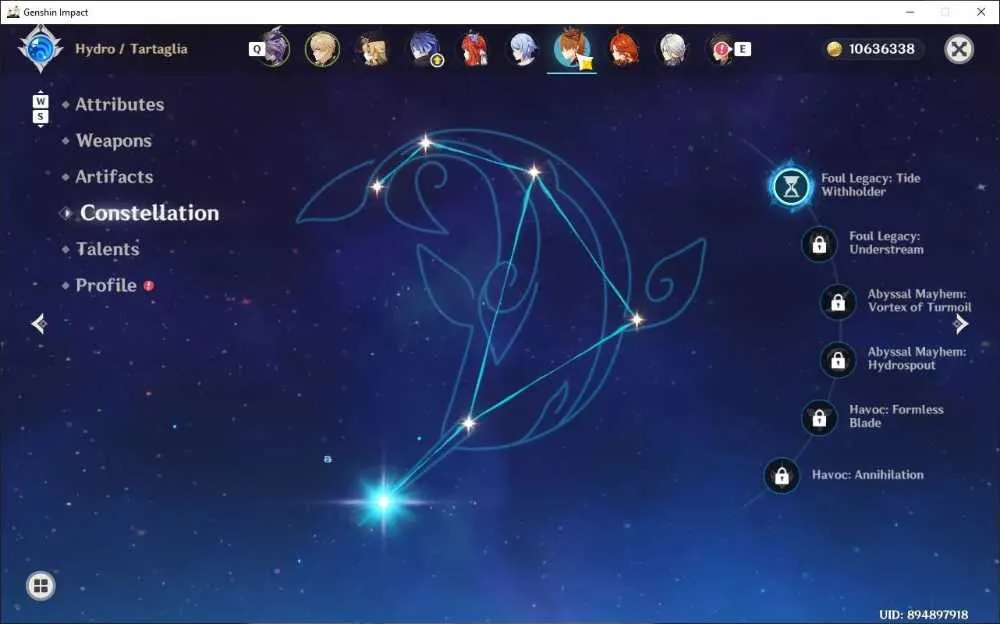Close the character screen with the X icon
Image resolution: width=1000 pixels, height=624 pixels.
pyautogui.click(x=959, y=49)
